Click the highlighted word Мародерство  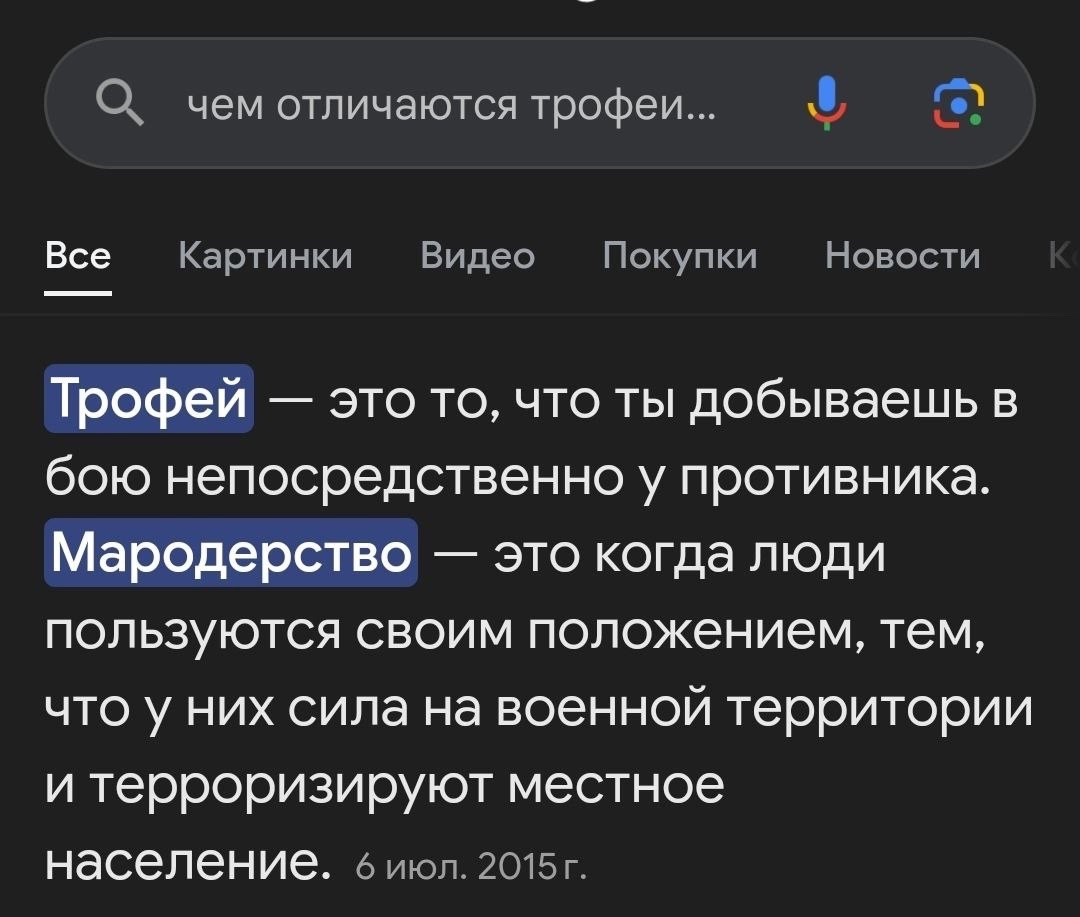click(231, 553)
